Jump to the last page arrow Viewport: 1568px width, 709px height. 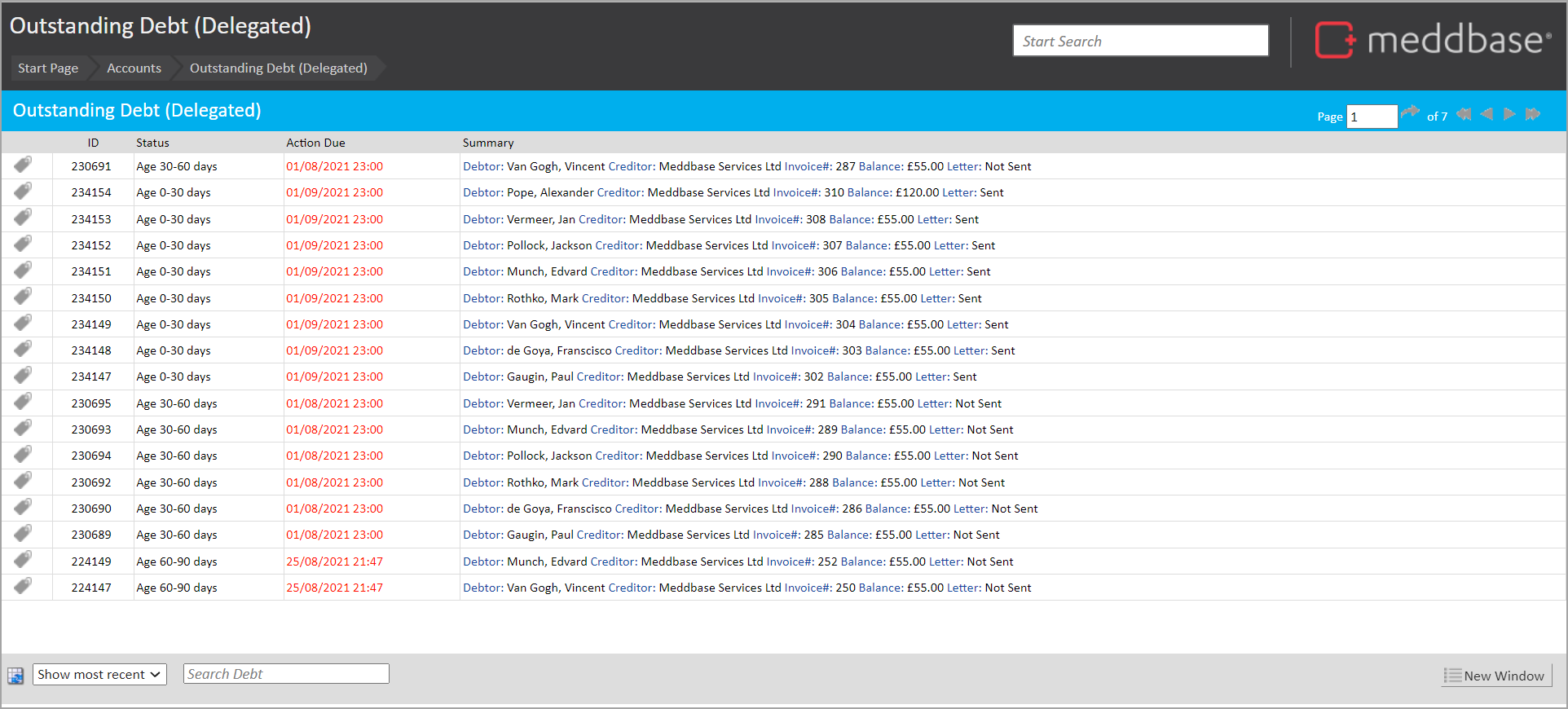tap(1533, 115)
